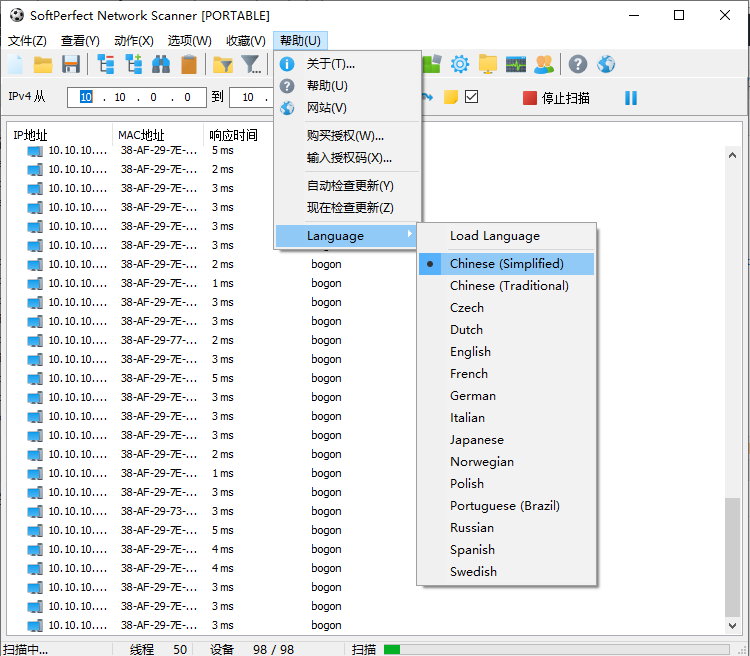This screenshot has width=750, height=656.
Task: Save results with the floppy disk icon
Action: coord(71,64)
